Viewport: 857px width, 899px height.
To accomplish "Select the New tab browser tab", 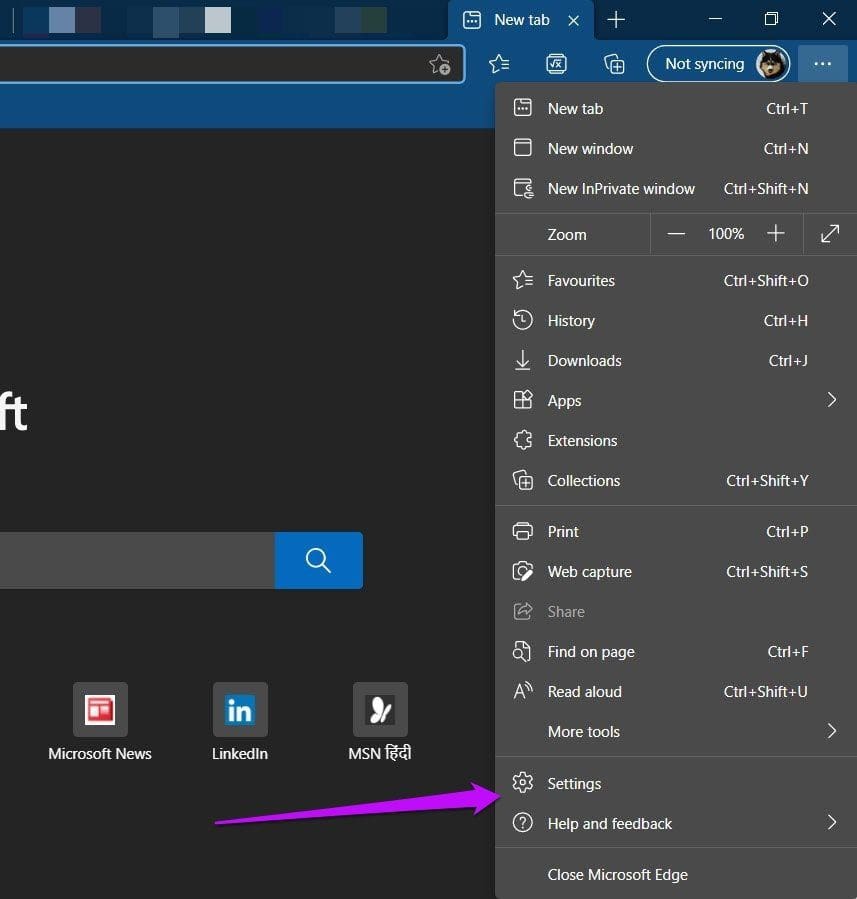I will (521, 20).
